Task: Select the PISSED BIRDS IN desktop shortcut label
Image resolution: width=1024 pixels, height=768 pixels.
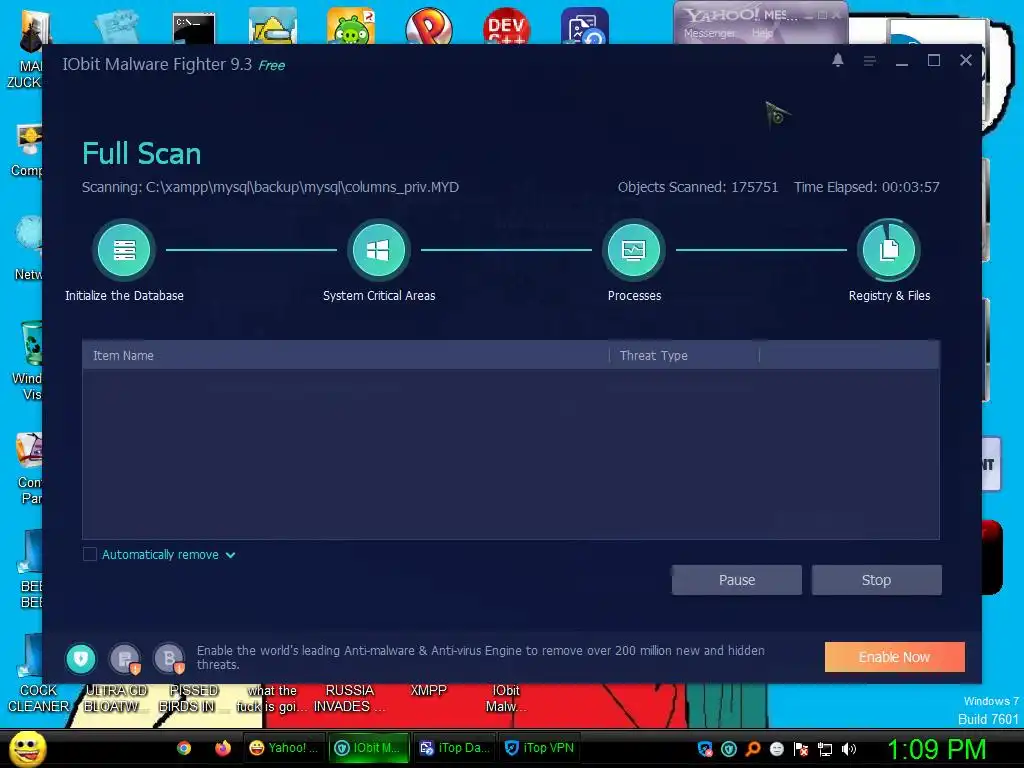Action: pos(193,698)
